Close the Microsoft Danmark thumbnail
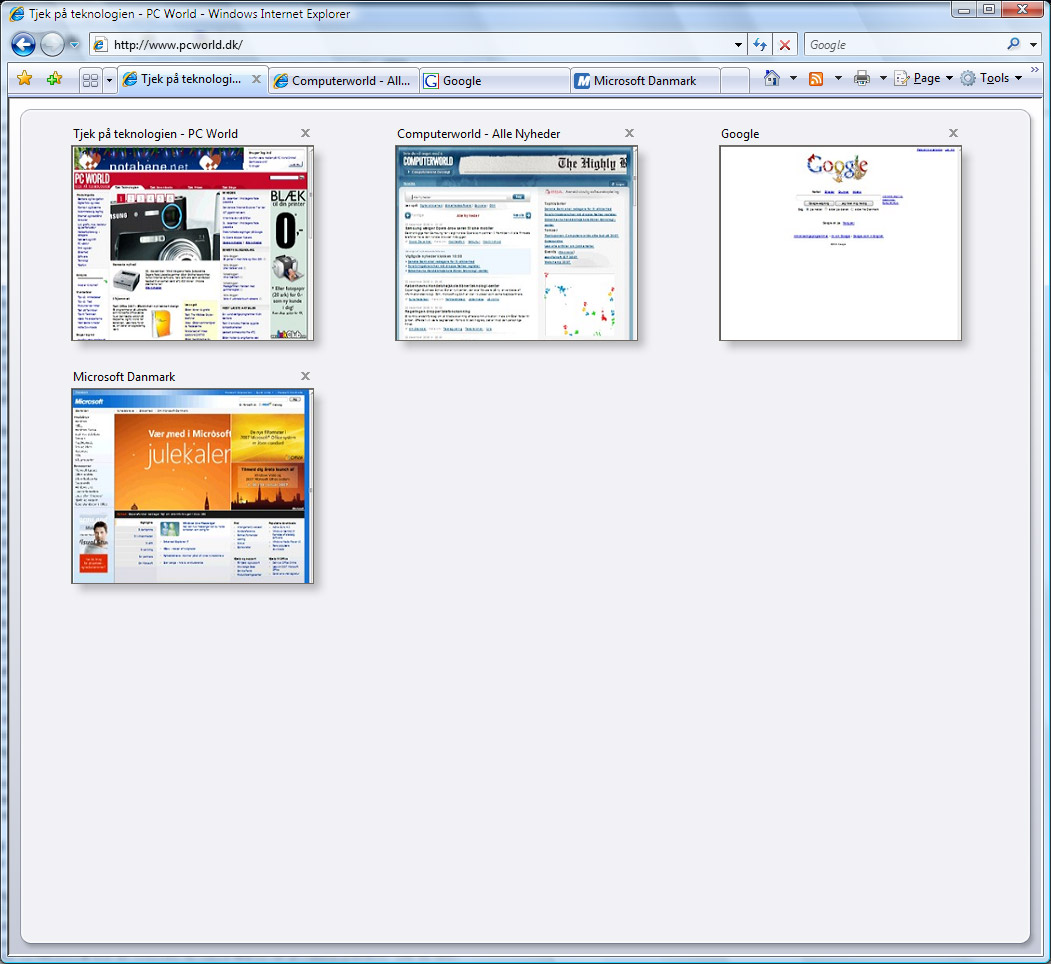The image size is (1051, 964). tap(305, 376)
